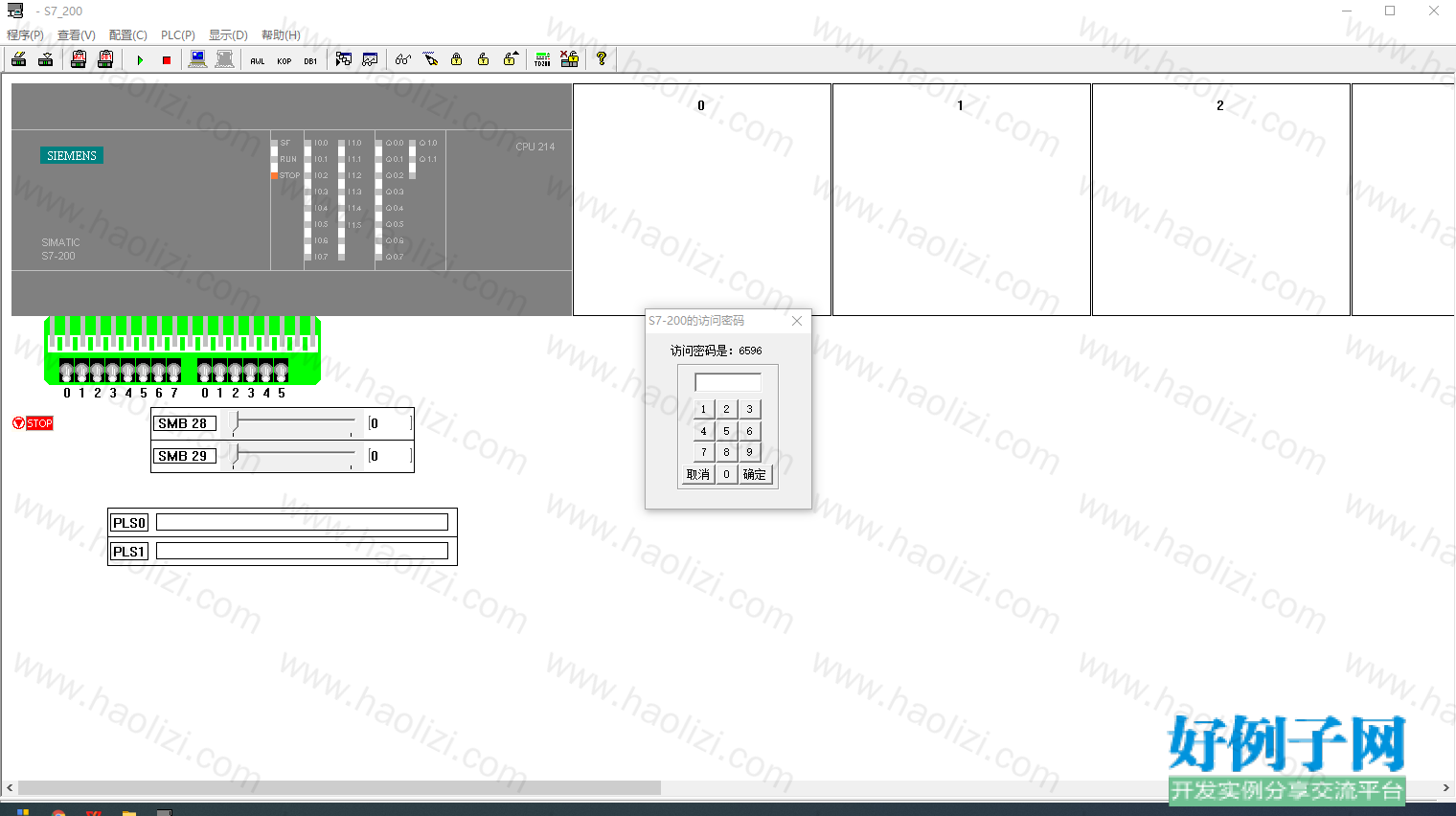Viewport: 1456px width, 816px height.
Task: Open the 查看(V) menu
Action: [x=77, y=35]
